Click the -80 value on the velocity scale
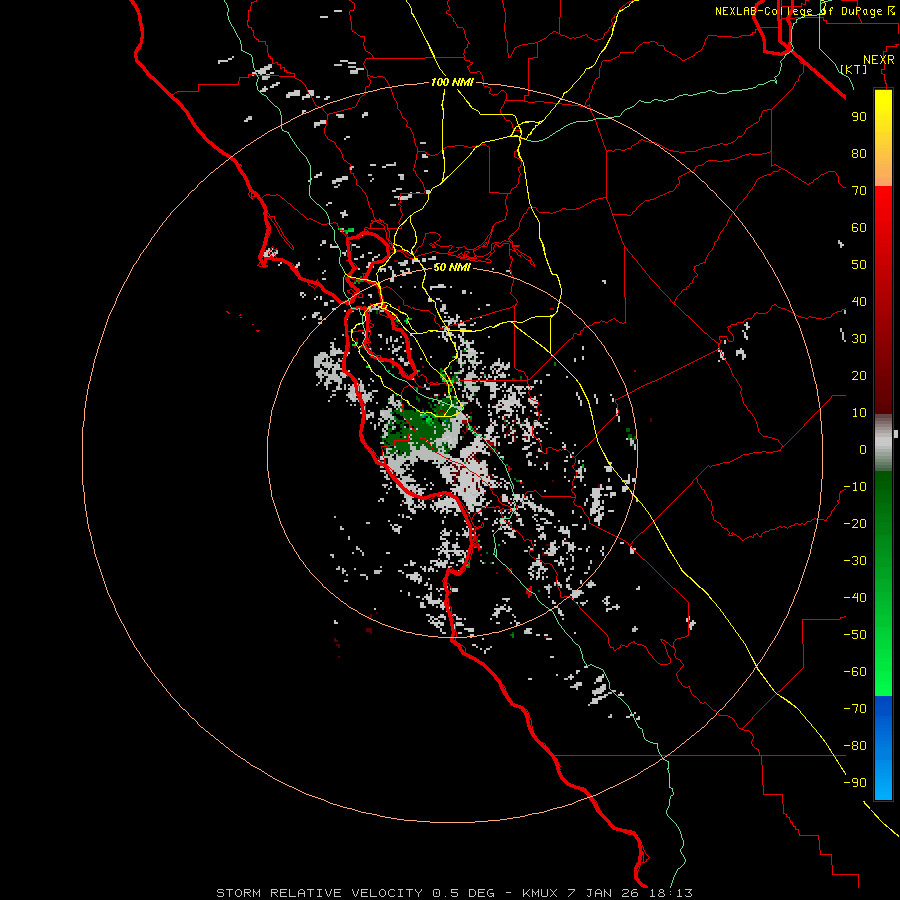 click(x=855, y=746)
